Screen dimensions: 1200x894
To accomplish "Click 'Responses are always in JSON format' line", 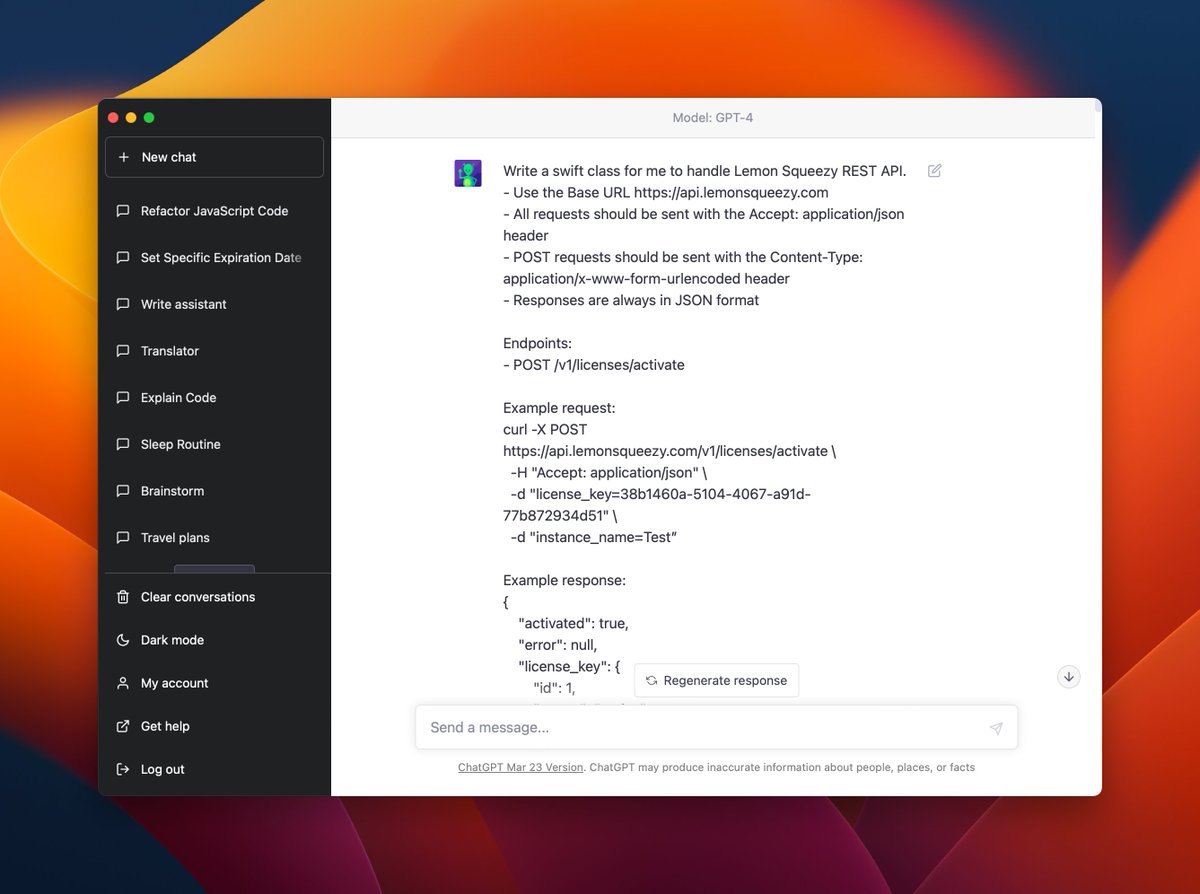I will (631, 300).
